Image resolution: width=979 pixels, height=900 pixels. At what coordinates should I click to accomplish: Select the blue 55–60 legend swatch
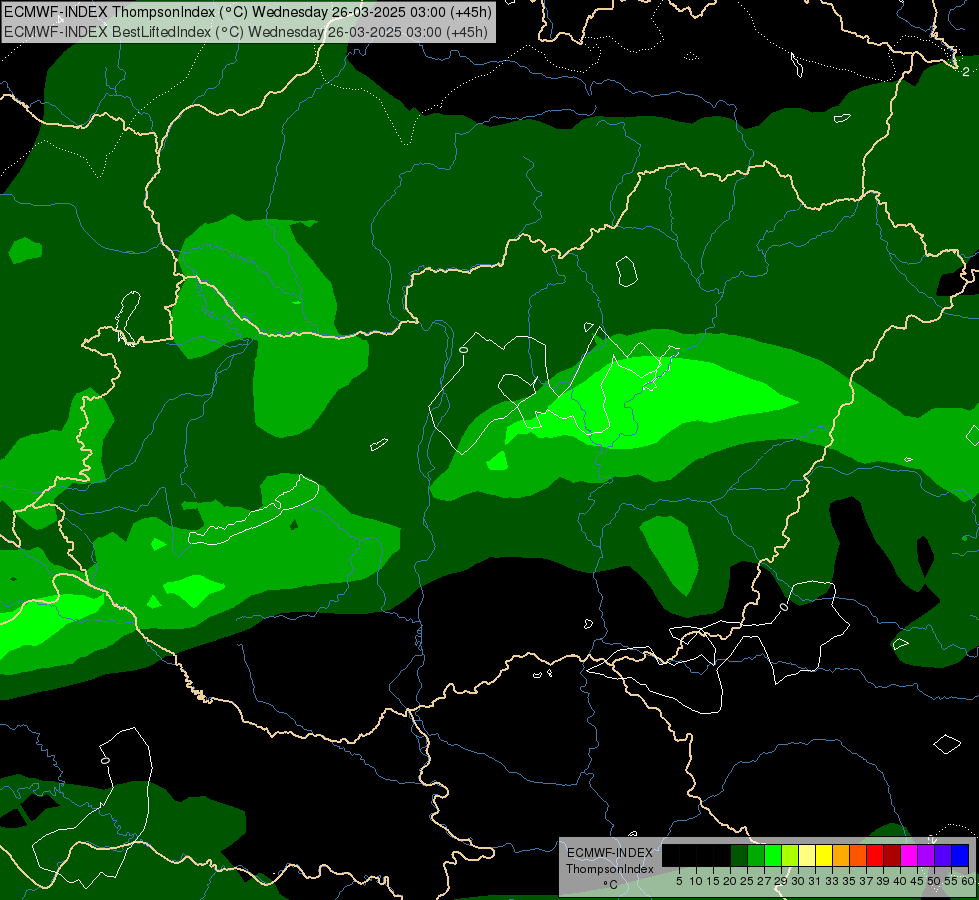[x=960, y=855]
